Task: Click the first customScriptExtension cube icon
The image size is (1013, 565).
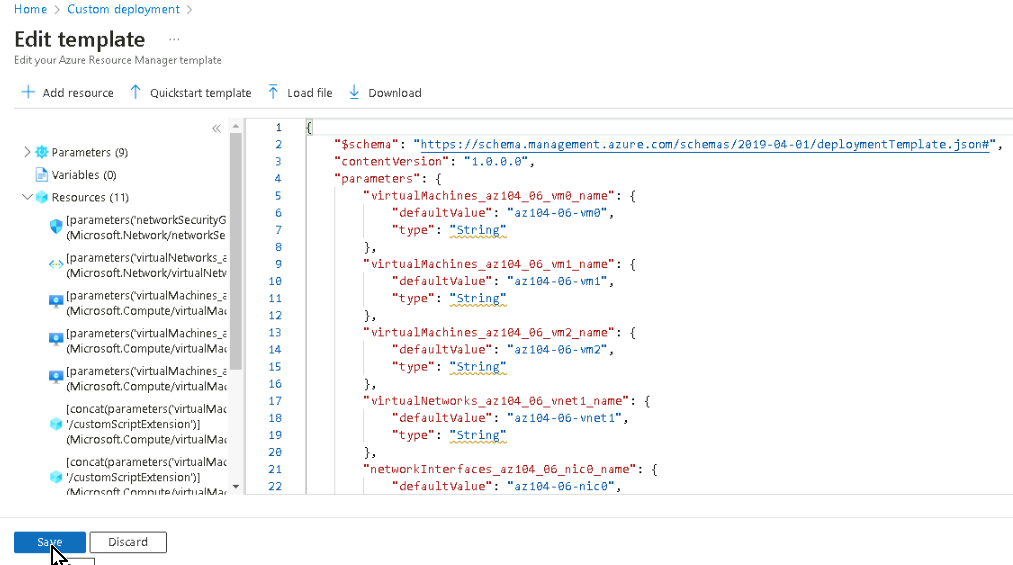Action: [x=56, y=424]
